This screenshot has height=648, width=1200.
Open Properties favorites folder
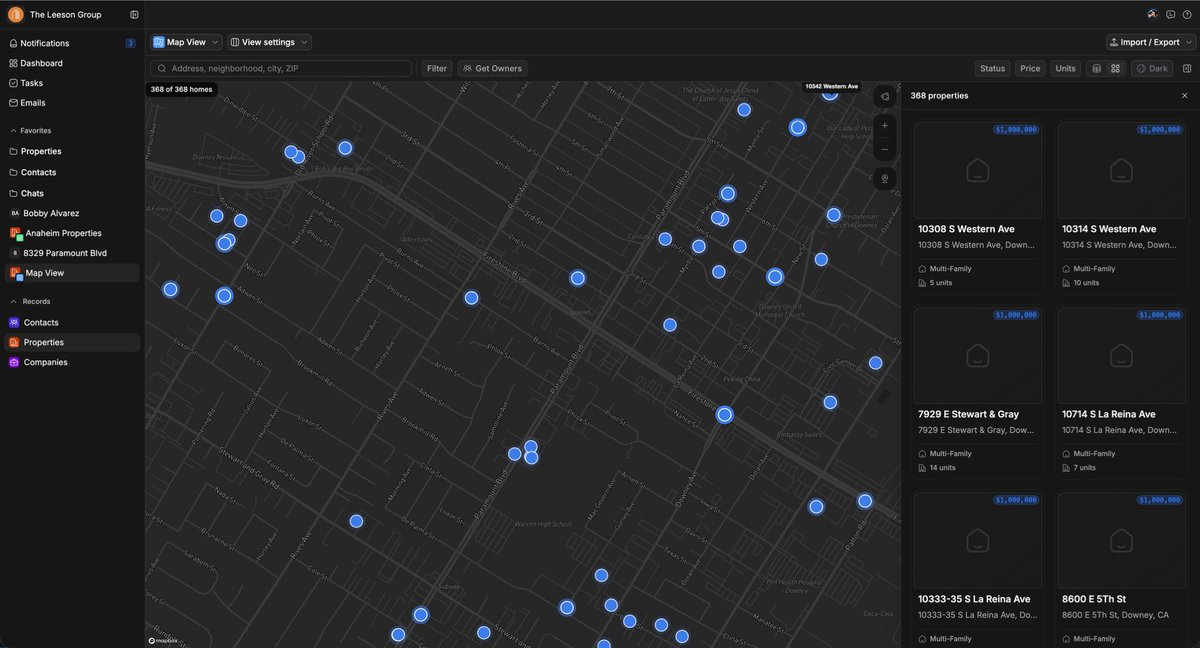(x=72, y=151)
